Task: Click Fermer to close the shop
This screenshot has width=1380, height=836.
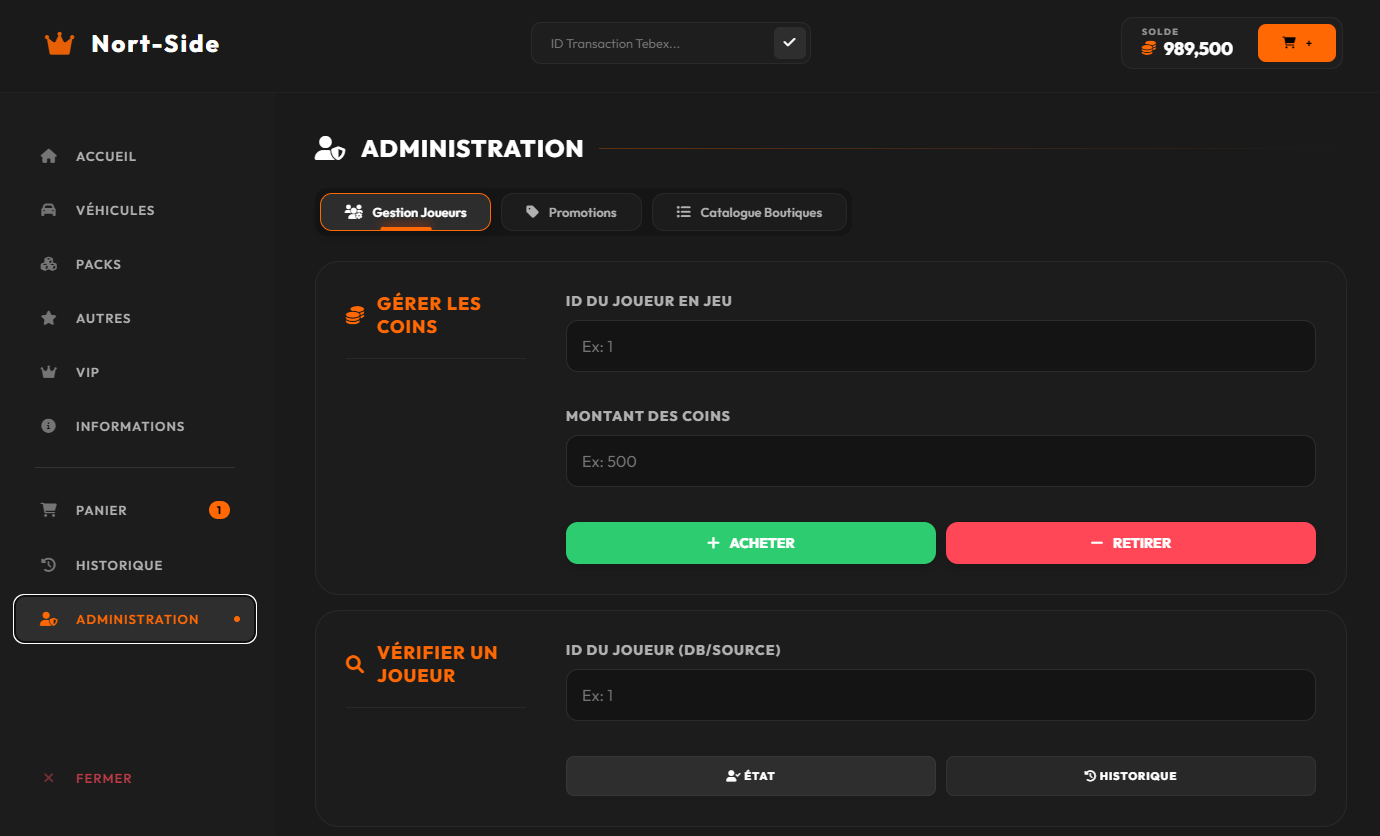Action: [x=104, y=778]
